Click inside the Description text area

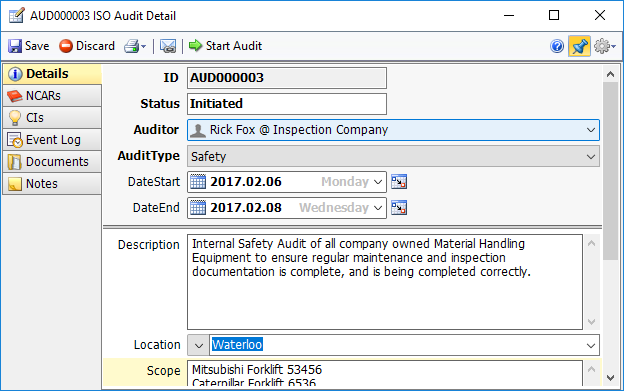click(x=385, y=282)
